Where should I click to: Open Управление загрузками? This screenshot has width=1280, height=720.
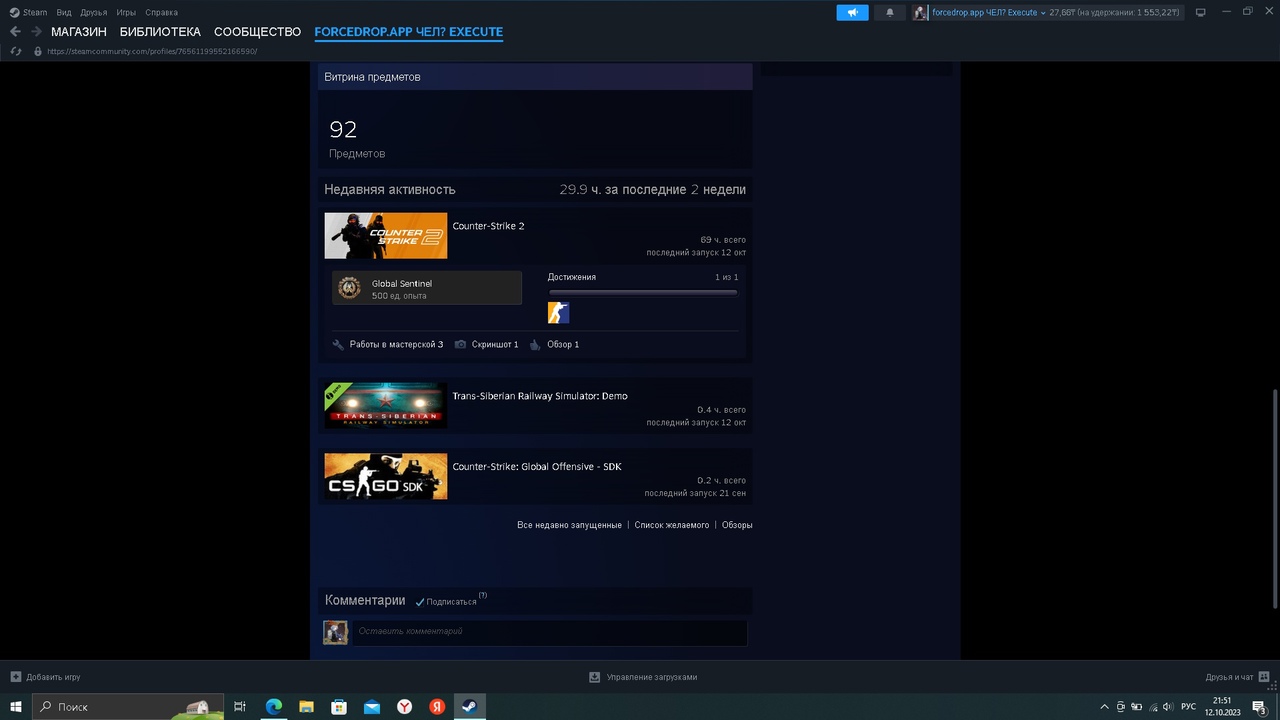point(643,677)
